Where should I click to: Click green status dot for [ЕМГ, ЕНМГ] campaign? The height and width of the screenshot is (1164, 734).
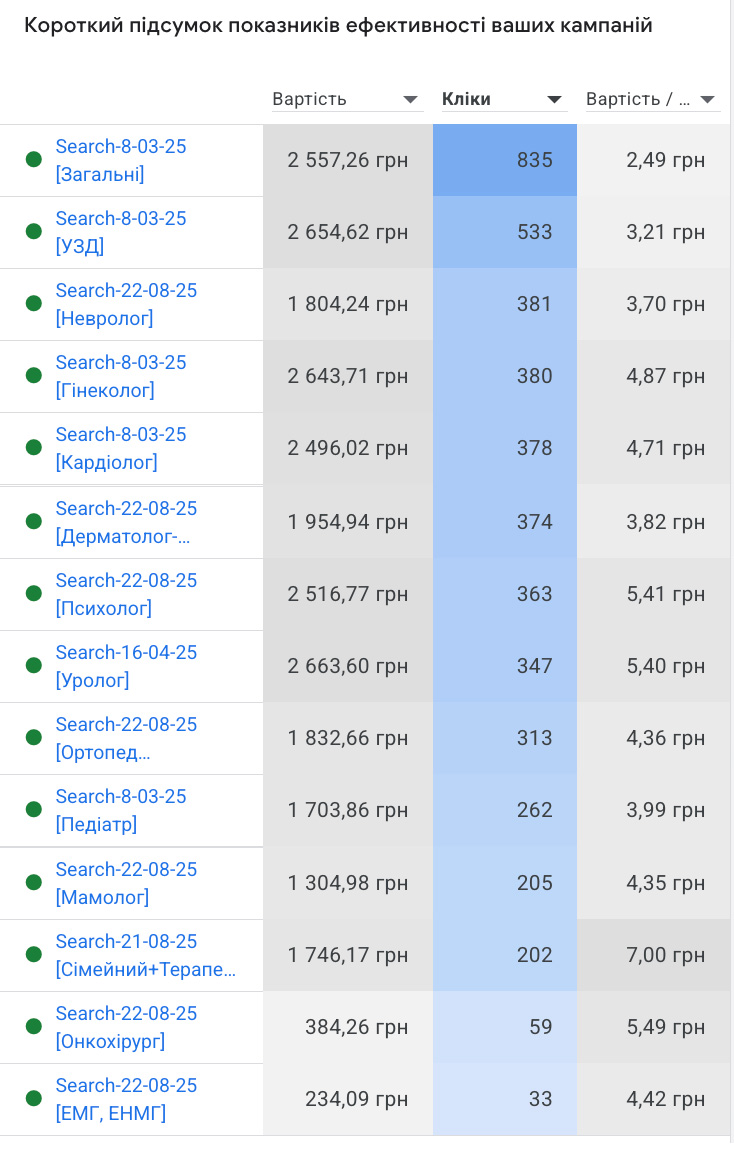point(33,1099)
